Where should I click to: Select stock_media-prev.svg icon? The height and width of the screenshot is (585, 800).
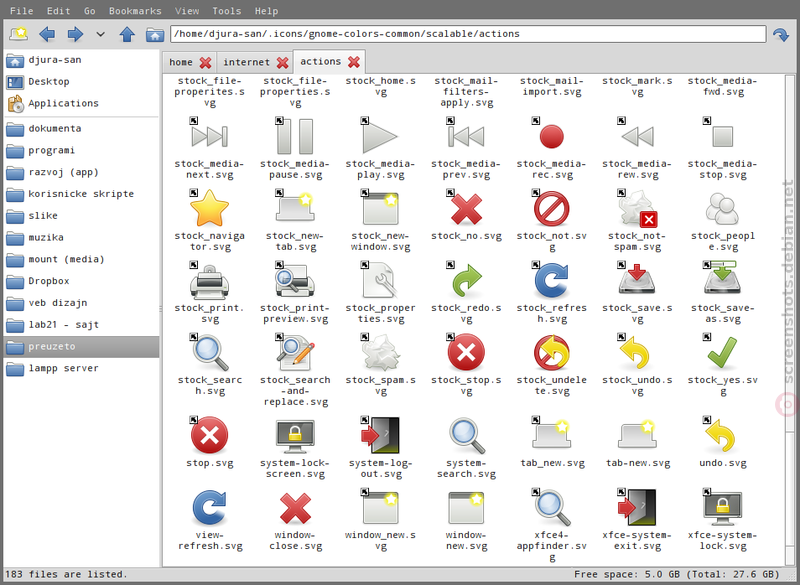click(x=466, y=136)
